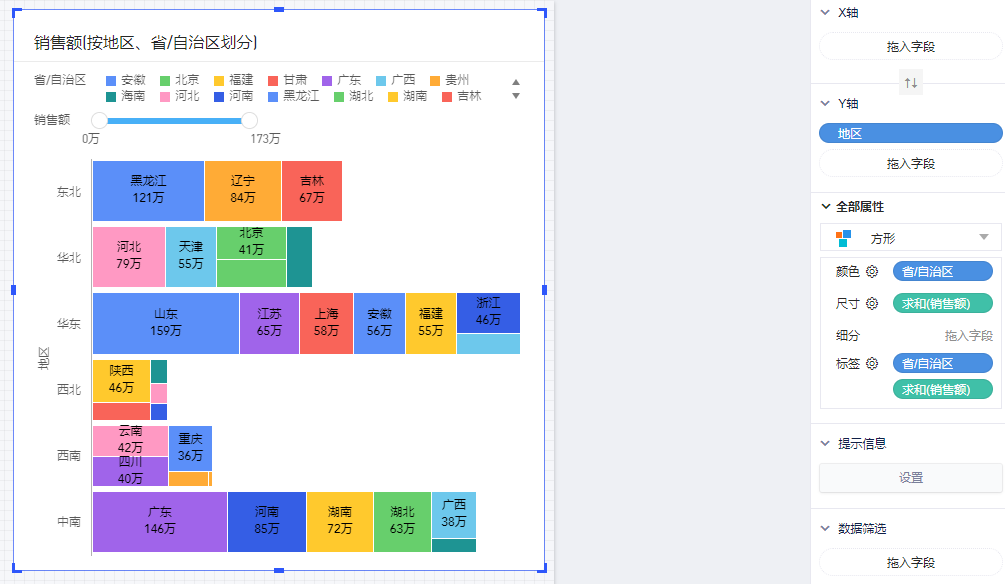The image size is (1005, 584).
Task: Click the 方形 chart type icon
Action: pos(843,237)
